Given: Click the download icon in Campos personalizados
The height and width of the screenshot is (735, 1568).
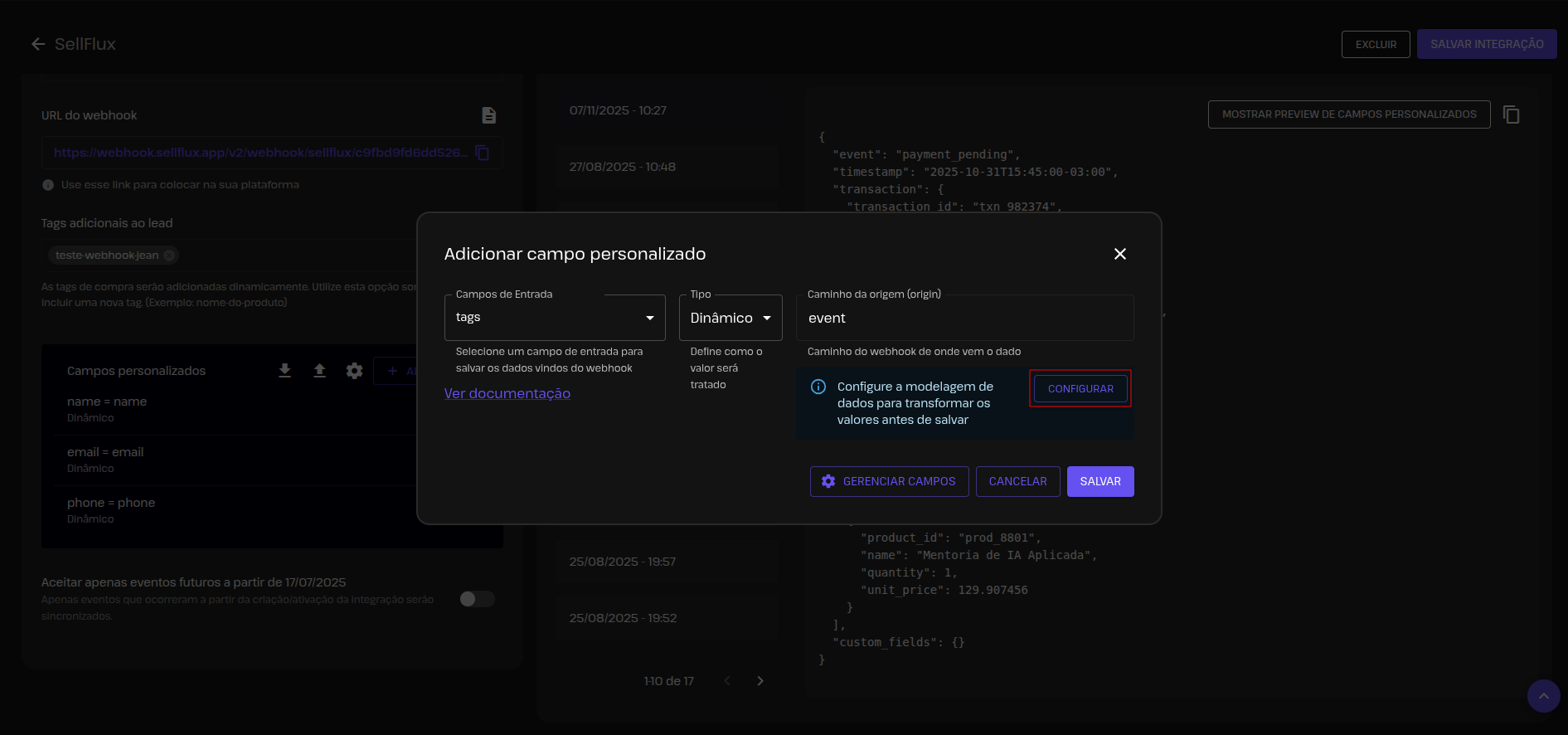Looking at the screenshot, I should tap(284, 371).
